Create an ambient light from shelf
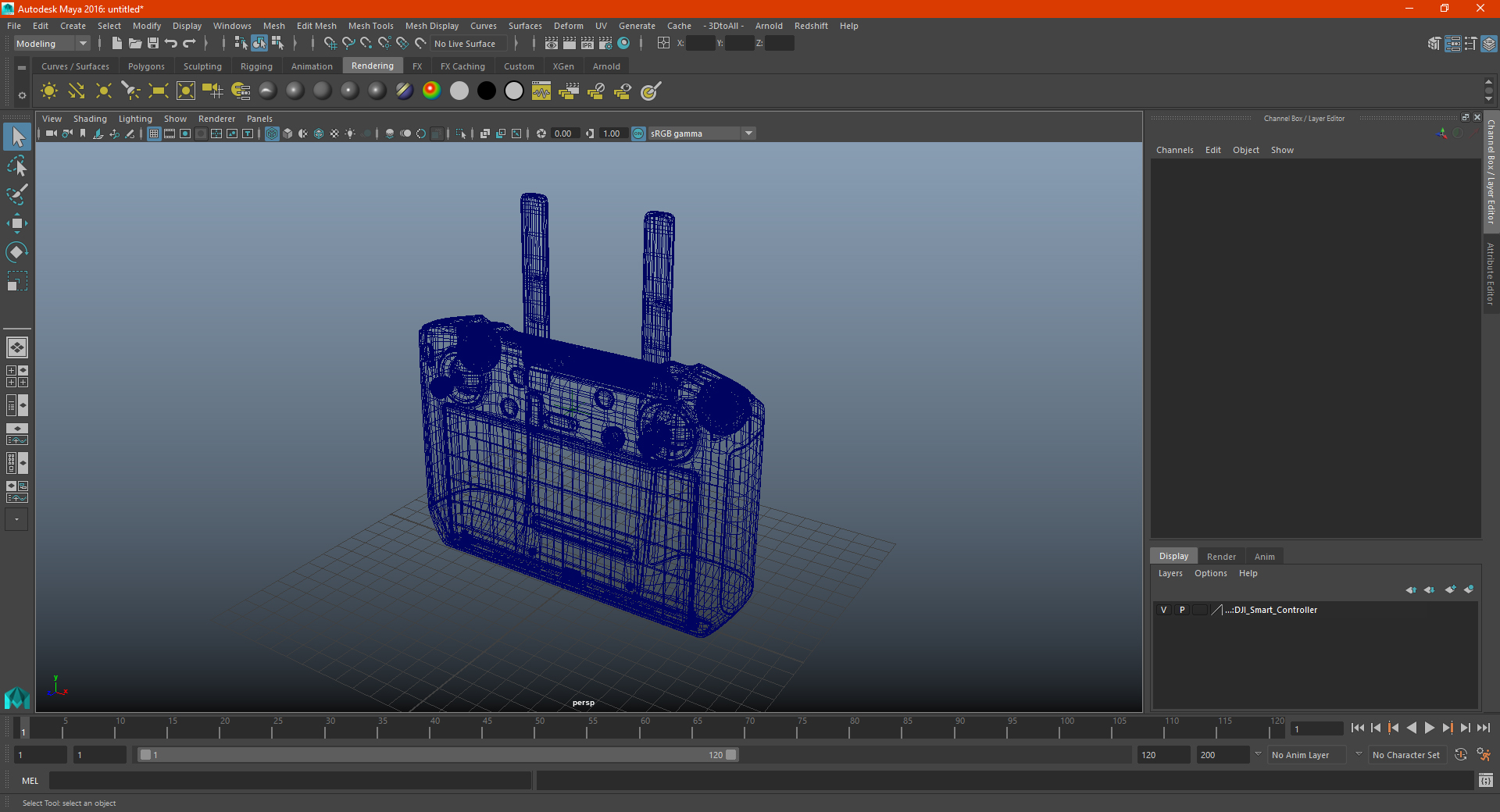 tap(49, 91)
